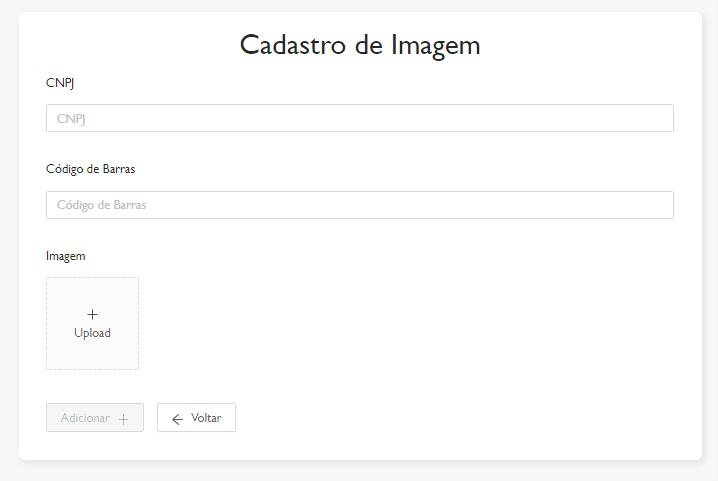The image size is (718, 481).
Task: Click the left arrow icon on Voltar
Action: [x=177, y=419]
